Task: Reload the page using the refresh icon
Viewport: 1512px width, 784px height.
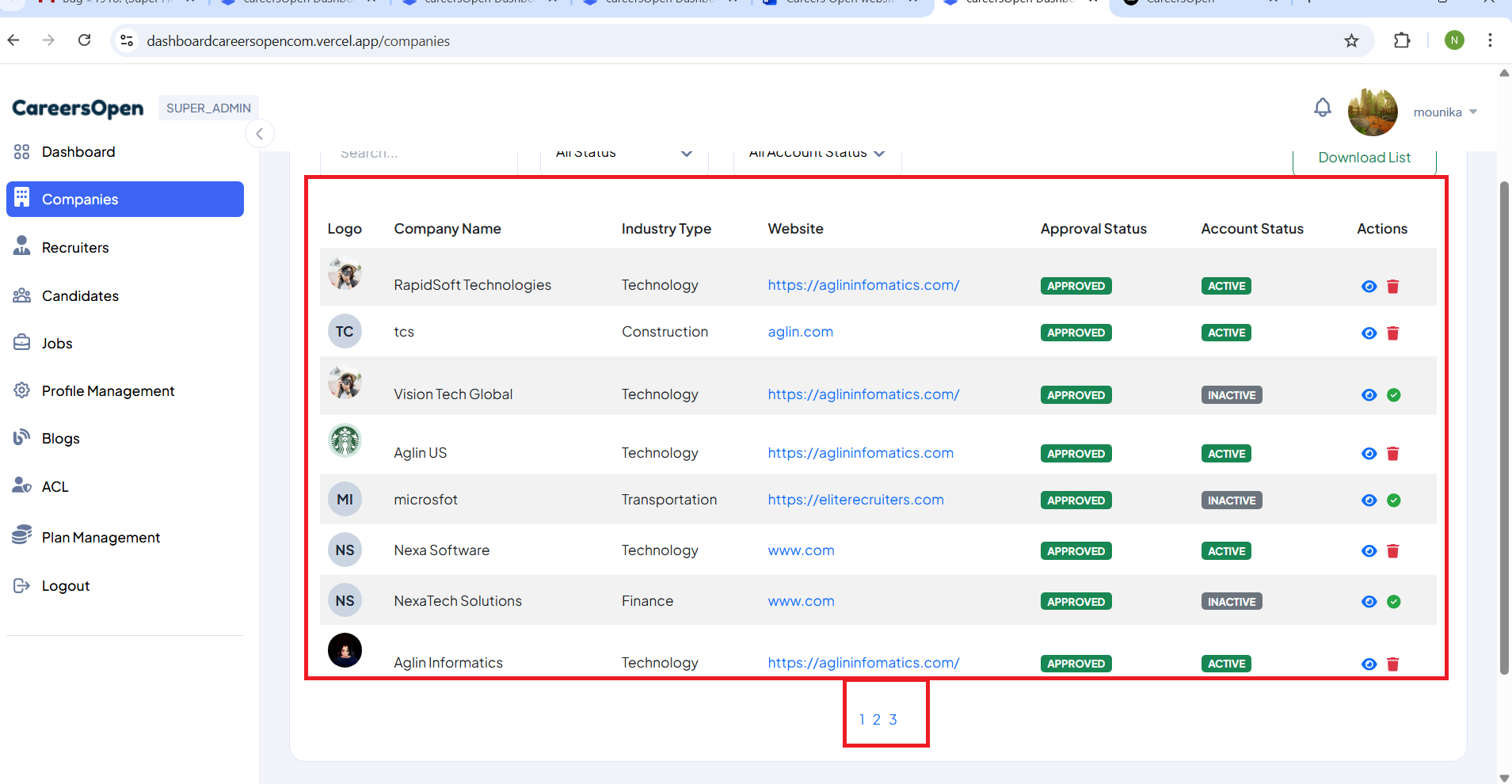Action: 85,40
